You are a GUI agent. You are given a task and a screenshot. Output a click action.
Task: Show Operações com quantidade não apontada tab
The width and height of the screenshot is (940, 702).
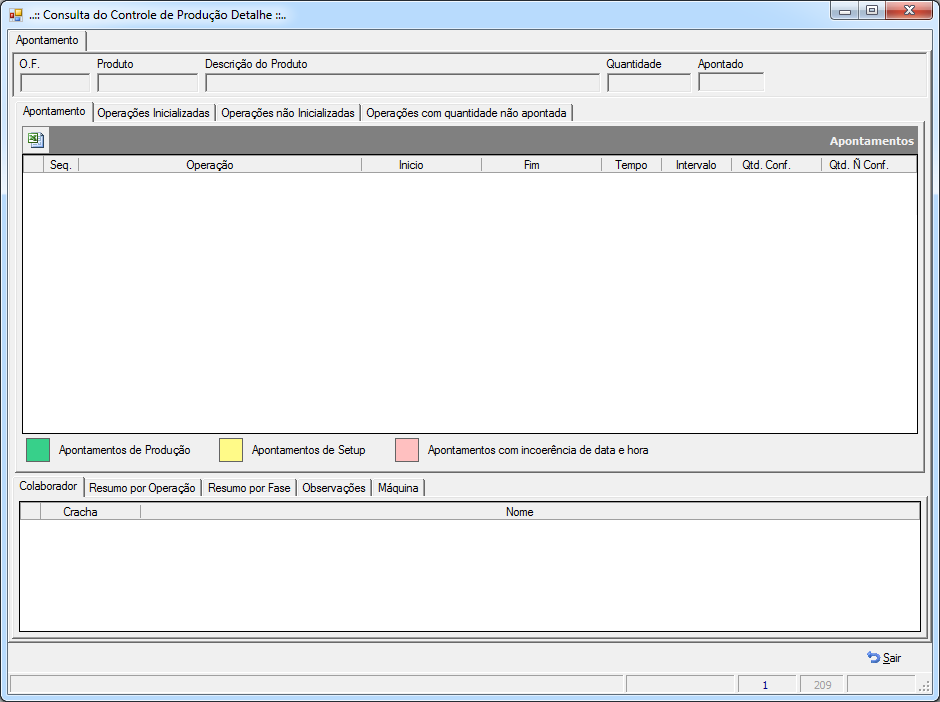pyautogui.click(x=466, y=113)
